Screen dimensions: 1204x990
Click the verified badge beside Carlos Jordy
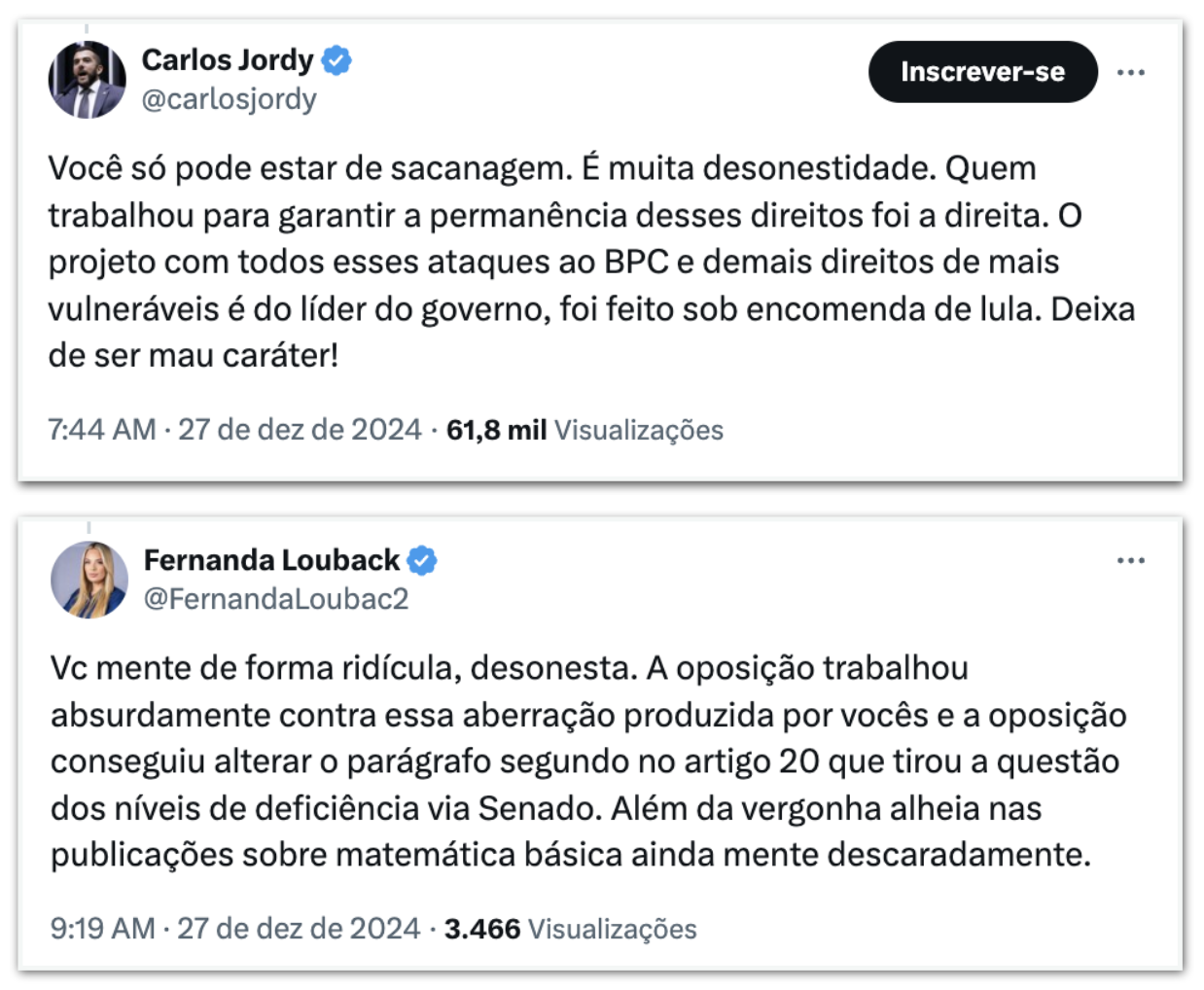(336, 60)
